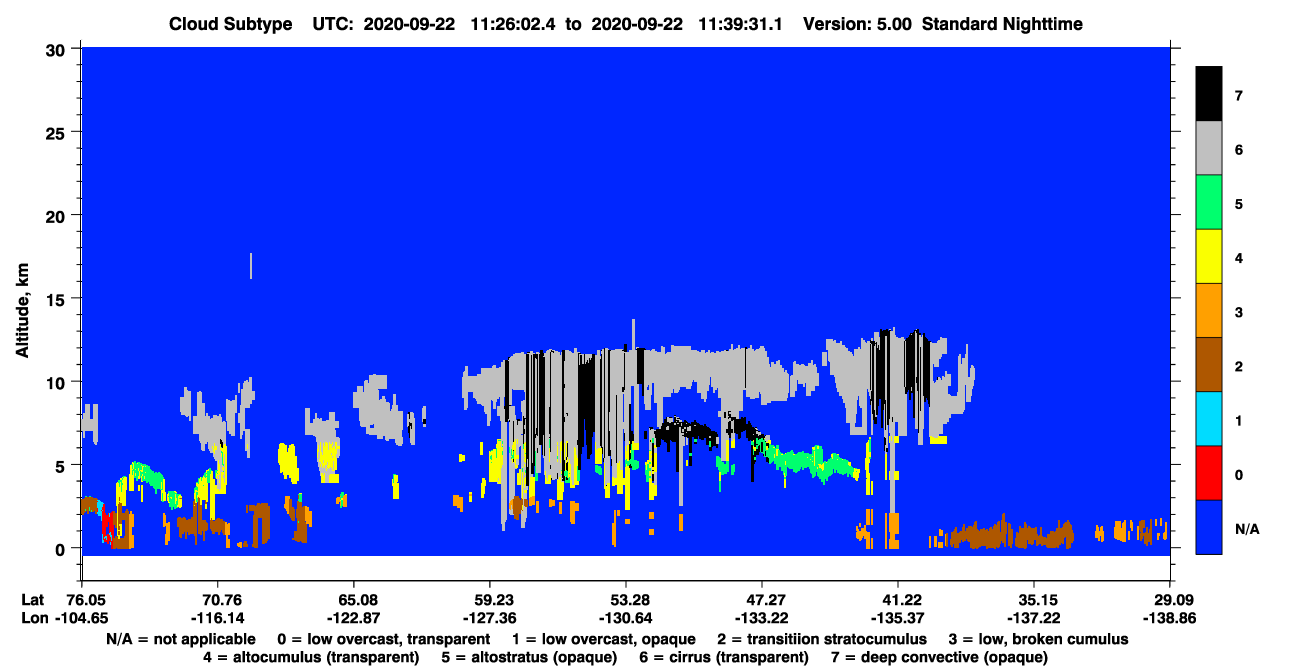The width and height of the screenshot is (1300, 667).
Task: Click legend text '7 = deep convective (opaque)'
Action: [x=941, y=657]
